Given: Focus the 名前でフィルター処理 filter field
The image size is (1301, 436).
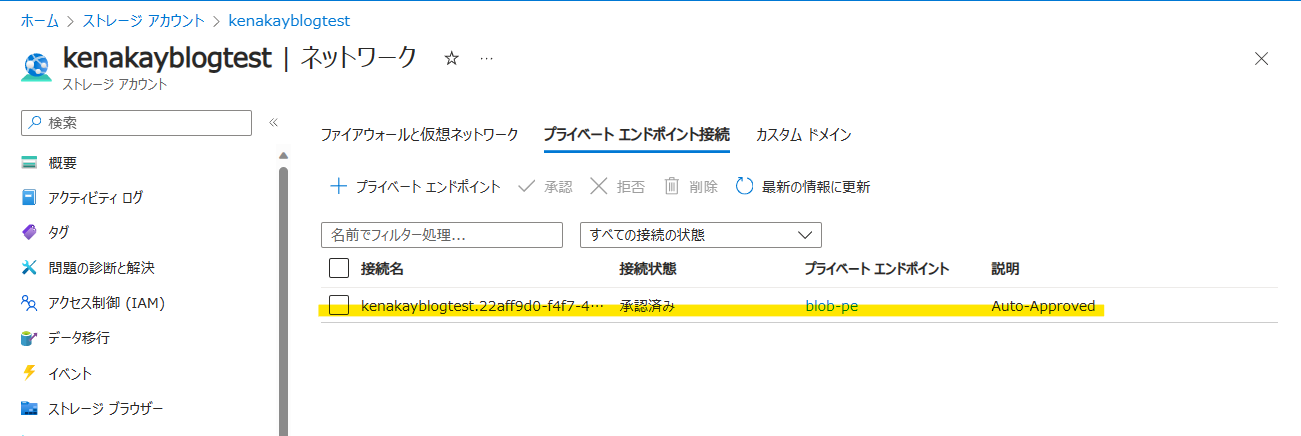Looking at the screenshot, I should pyautogui.click(x=442, y=235).
